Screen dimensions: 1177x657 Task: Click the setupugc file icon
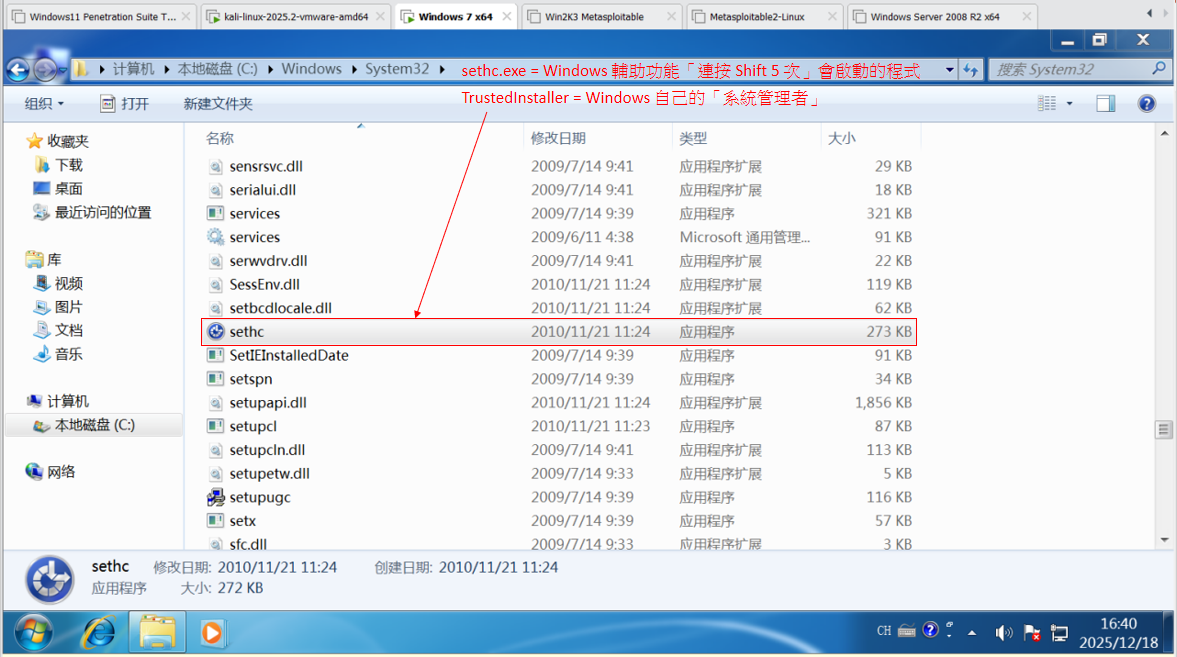pos(216,497)
